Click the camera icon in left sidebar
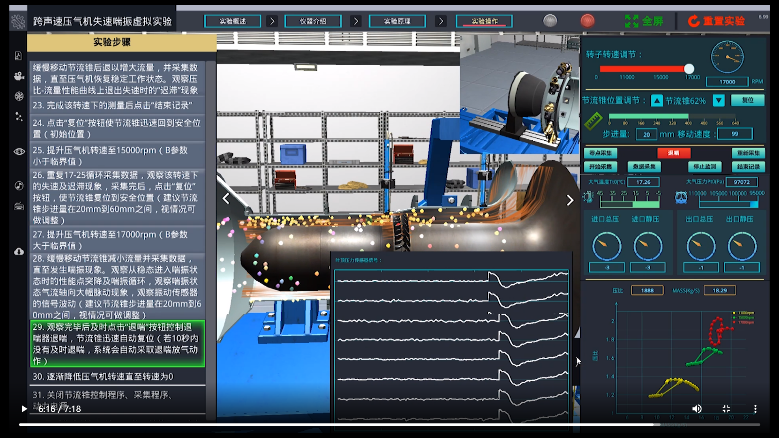Viewport: 779px width, 438px height. 19,76
